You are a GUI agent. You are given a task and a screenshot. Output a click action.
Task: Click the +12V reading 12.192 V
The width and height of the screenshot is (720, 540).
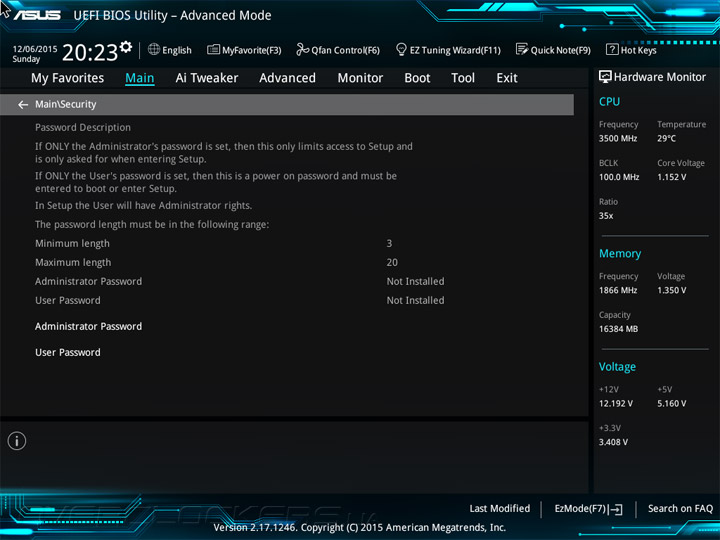coord(616,404)
